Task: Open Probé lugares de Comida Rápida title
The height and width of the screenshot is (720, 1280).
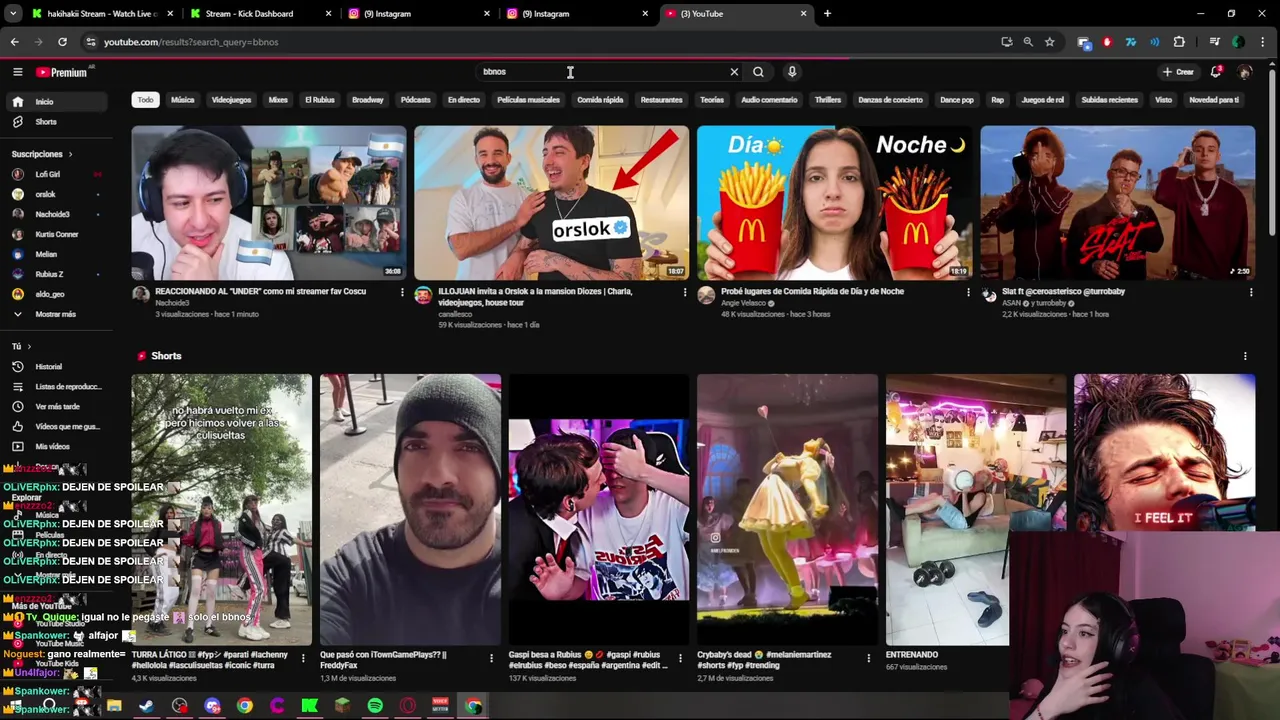Action: pyautogui.click(x=812, y=291)
